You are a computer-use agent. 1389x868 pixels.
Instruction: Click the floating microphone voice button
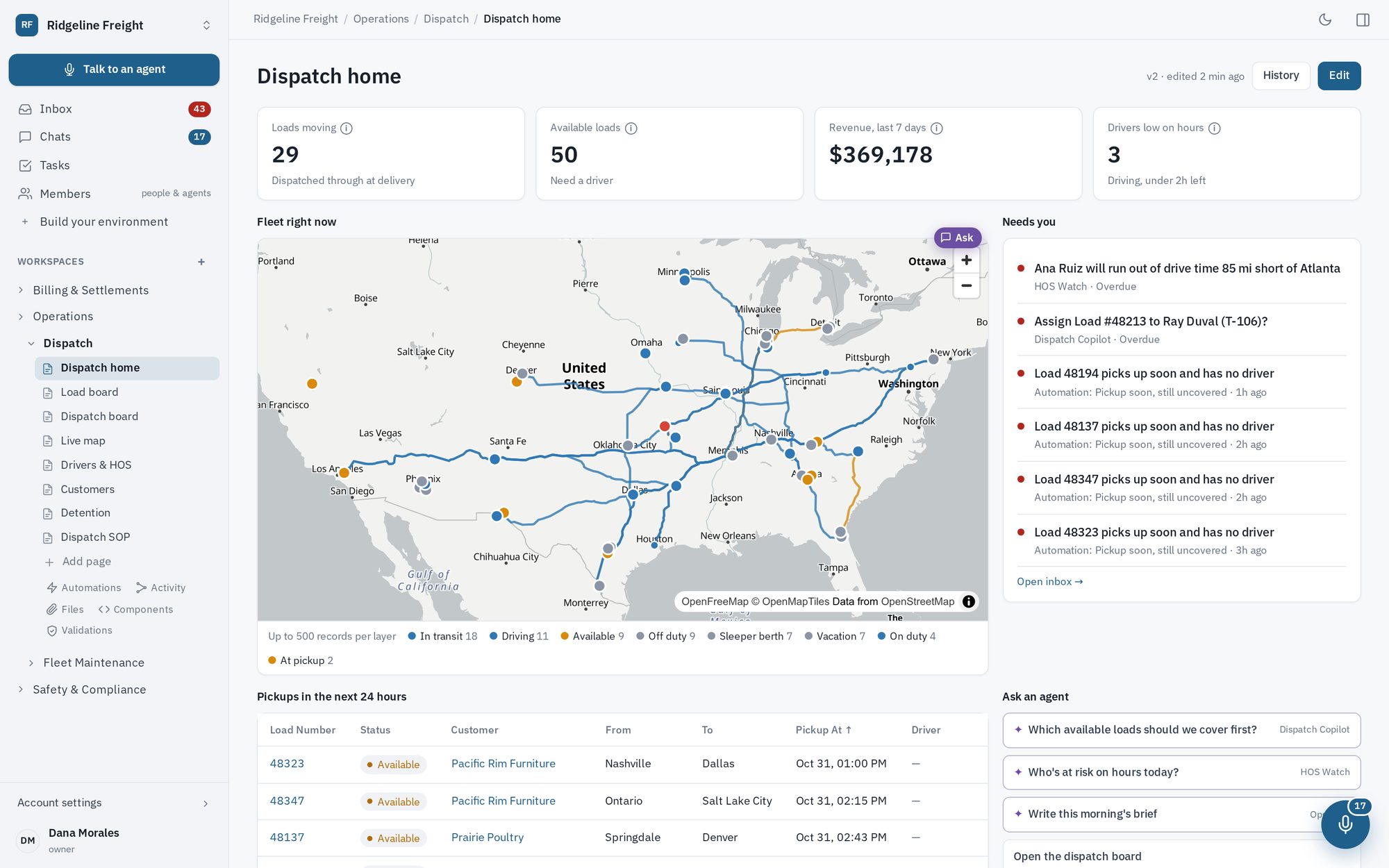tap(1345, 824)
